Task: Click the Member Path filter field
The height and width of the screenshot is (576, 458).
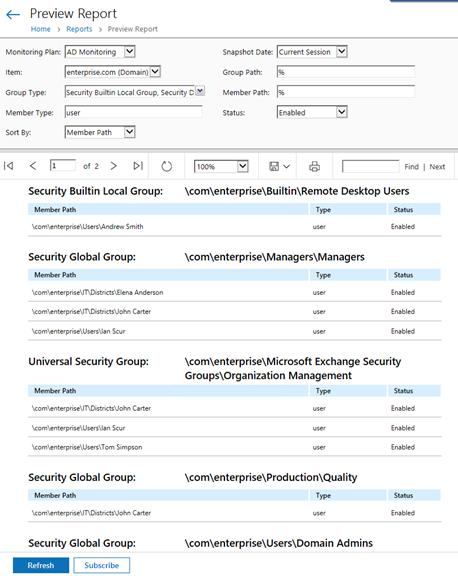Action: (346, 92)
